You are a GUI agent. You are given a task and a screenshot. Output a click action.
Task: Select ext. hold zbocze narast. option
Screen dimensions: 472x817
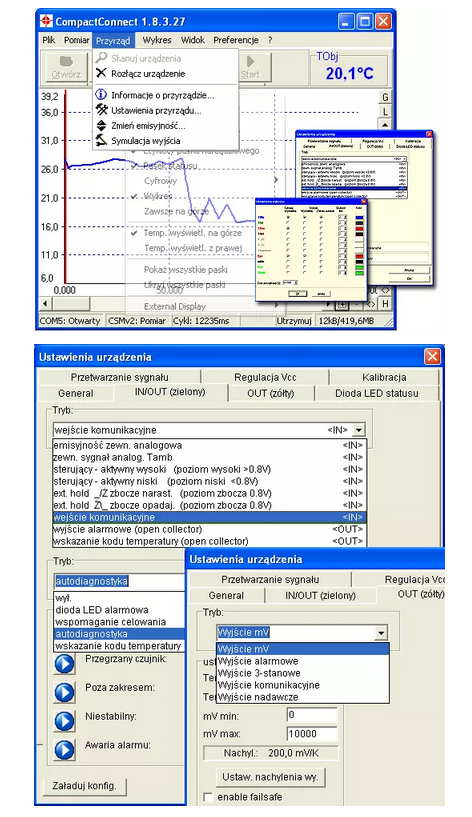[x=209, y=493]
